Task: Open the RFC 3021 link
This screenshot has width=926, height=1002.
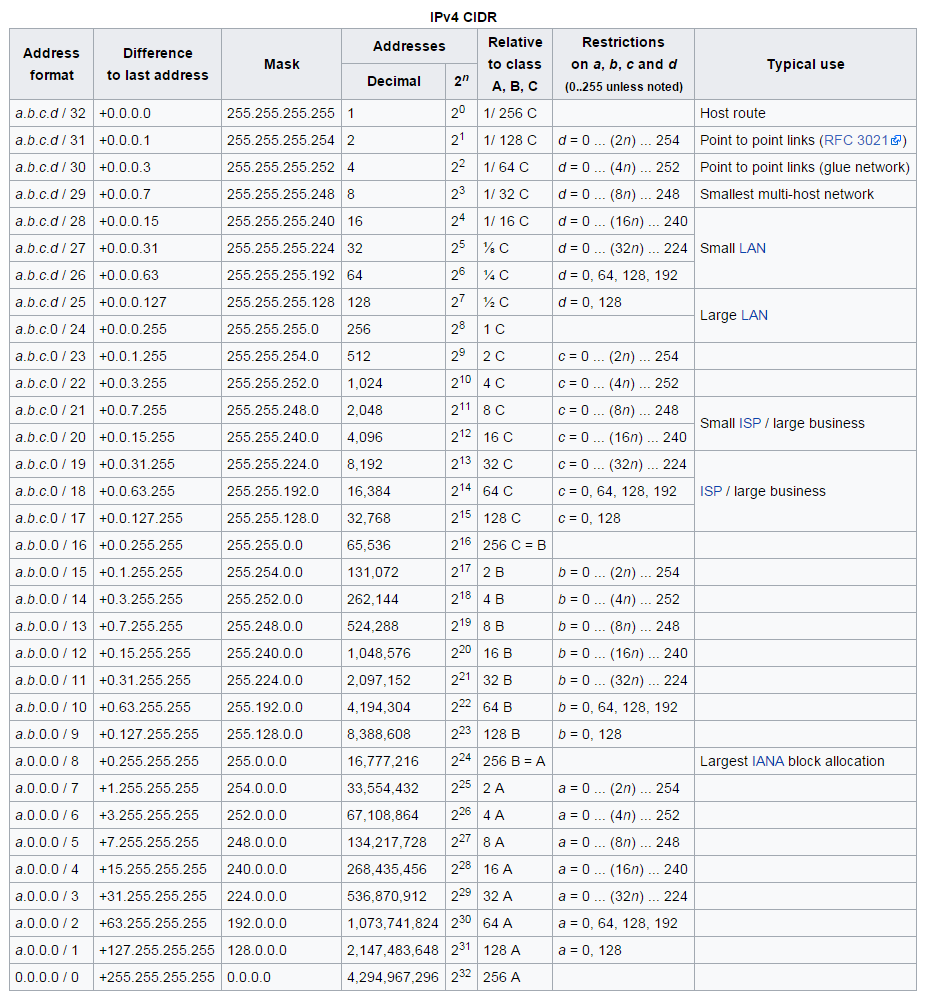Action: click(855, 141)
